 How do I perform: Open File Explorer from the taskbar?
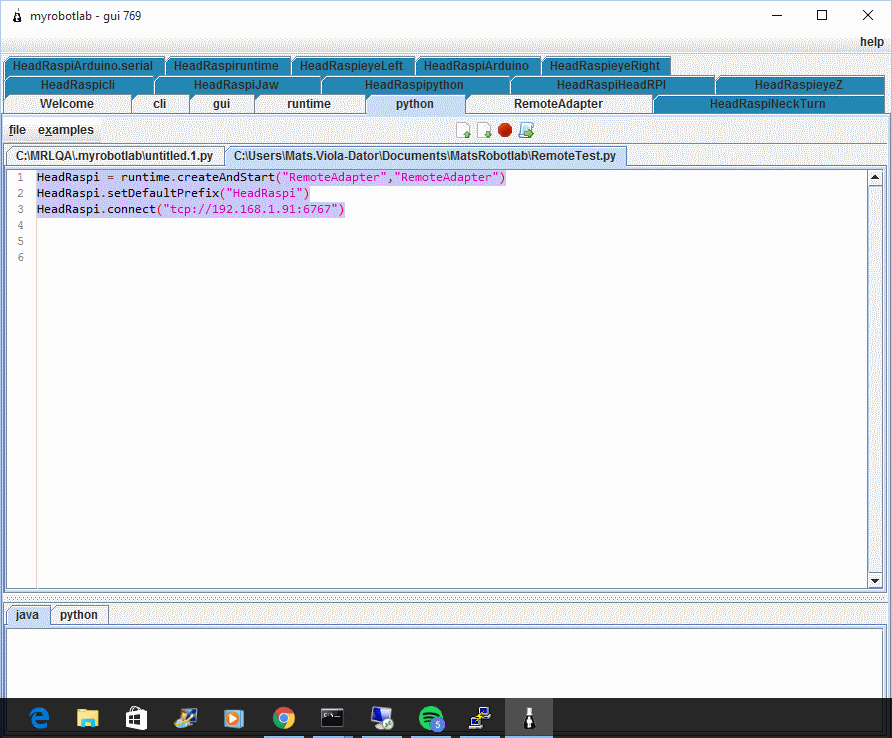pyautogui.click(x=88, y=718)
